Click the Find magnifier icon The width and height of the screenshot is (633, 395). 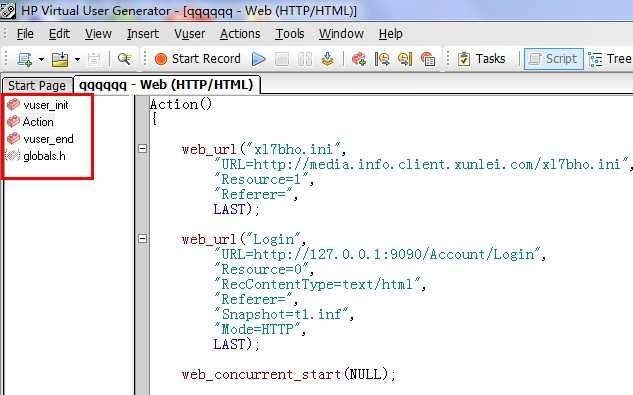click(124, 59)
